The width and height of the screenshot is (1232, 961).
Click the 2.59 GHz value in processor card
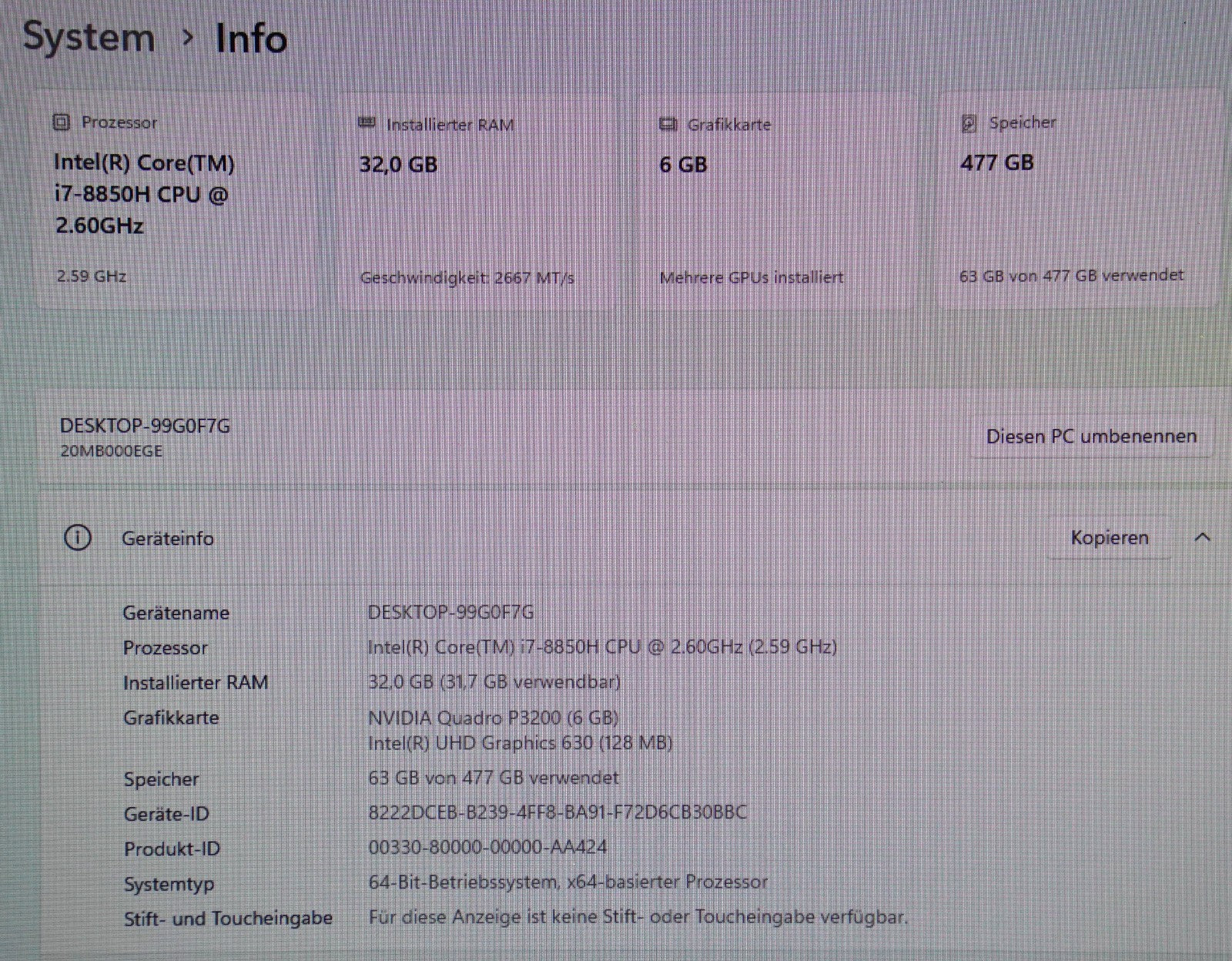pos(91,276)
